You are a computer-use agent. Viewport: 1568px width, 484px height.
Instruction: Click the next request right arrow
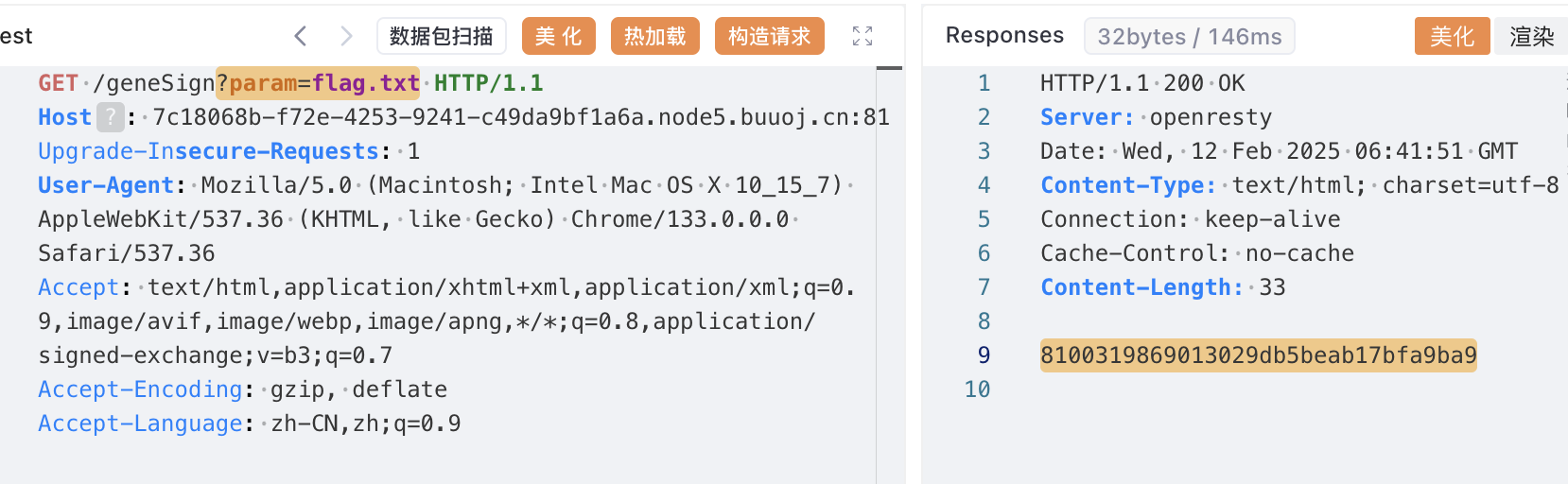346,36
